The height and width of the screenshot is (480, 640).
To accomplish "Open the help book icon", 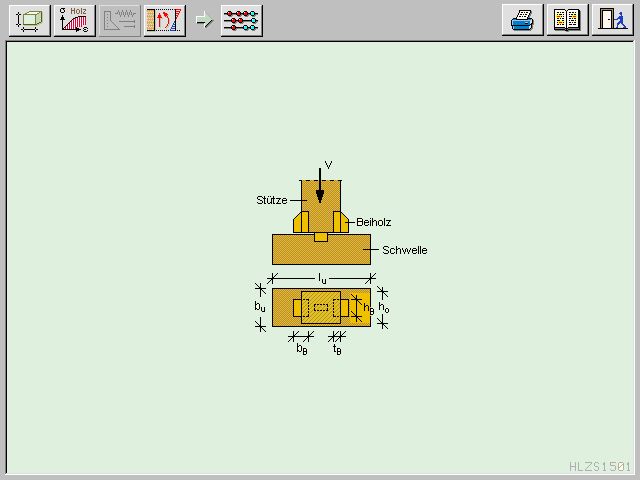I will click(567, 20).
